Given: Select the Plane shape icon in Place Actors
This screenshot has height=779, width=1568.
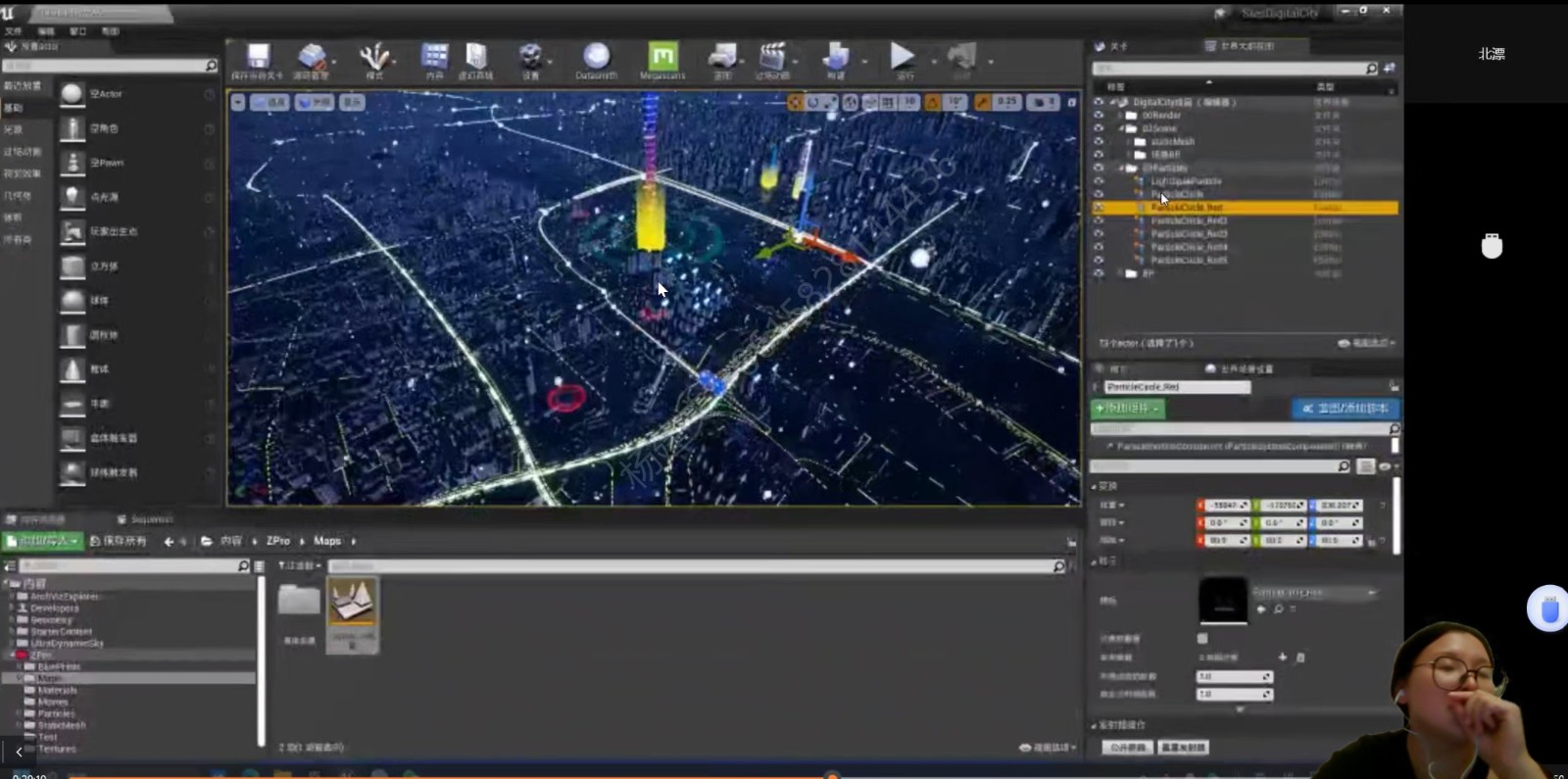Looking at the screenshot, I should coord(73,404).
